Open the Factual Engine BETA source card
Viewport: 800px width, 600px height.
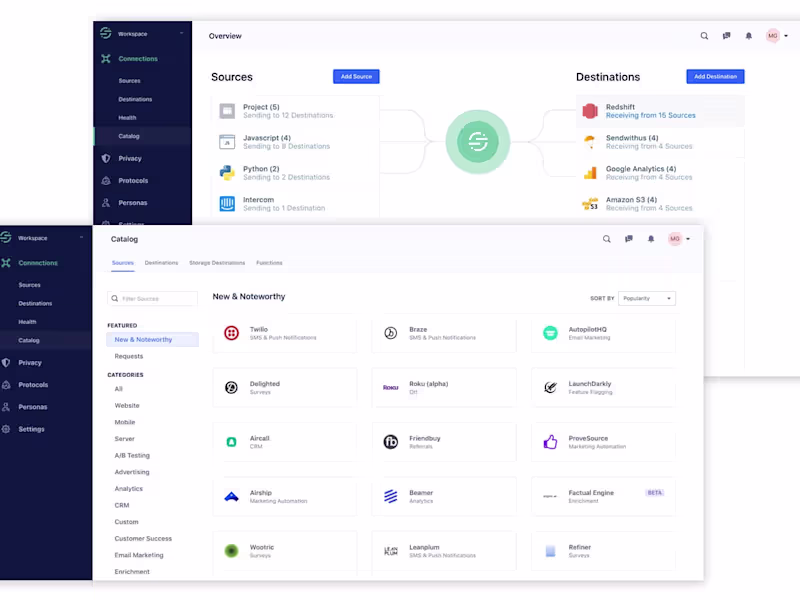click(x=603, y=496)
